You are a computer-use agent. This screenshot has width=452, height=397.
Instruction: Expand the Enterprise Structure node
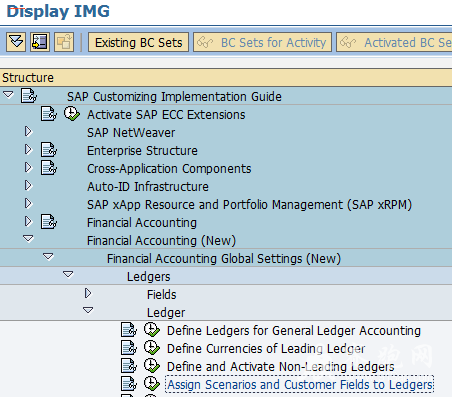tap(28, 150)
